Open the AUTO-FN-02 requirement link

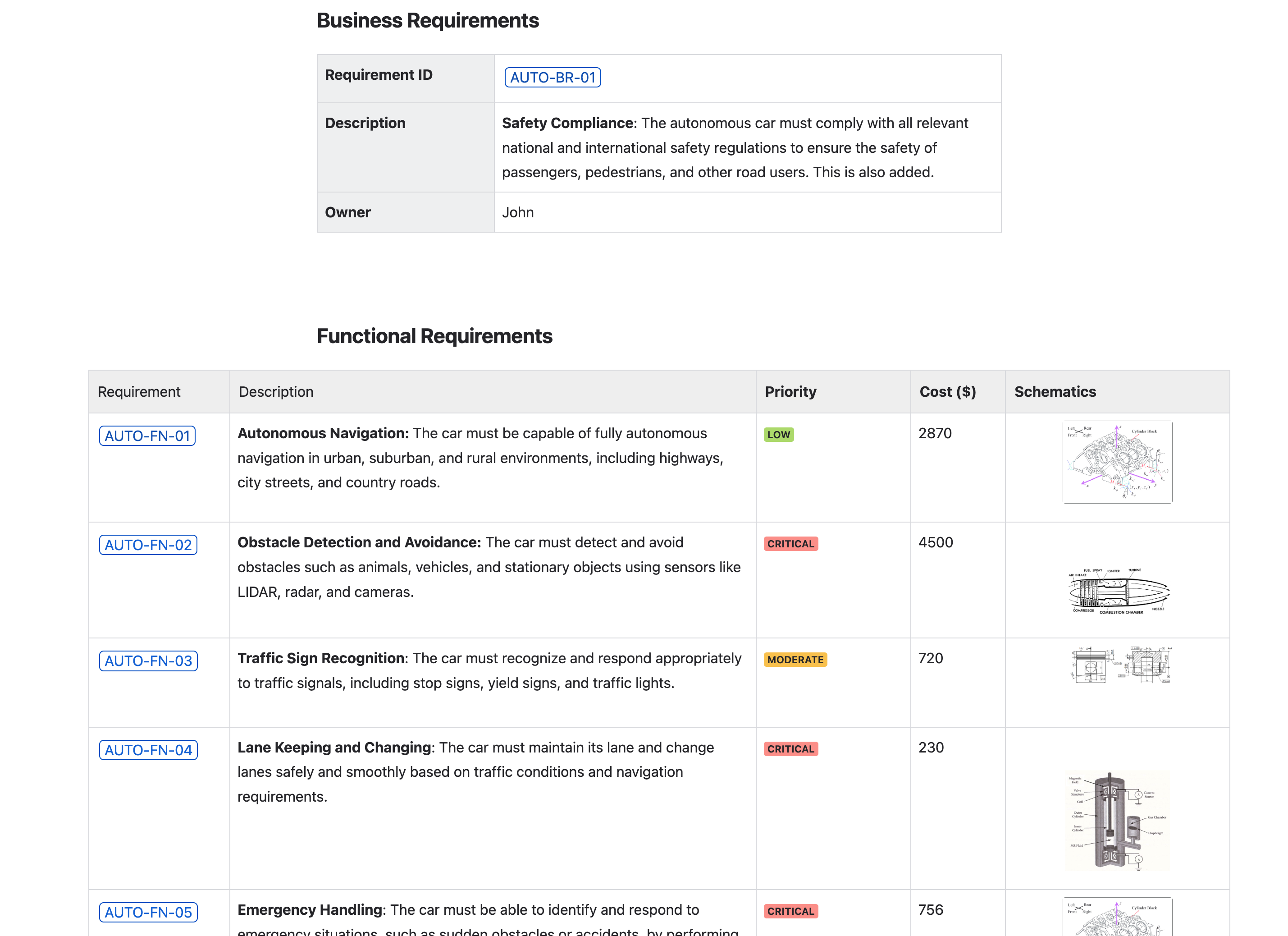pos(148,545)
